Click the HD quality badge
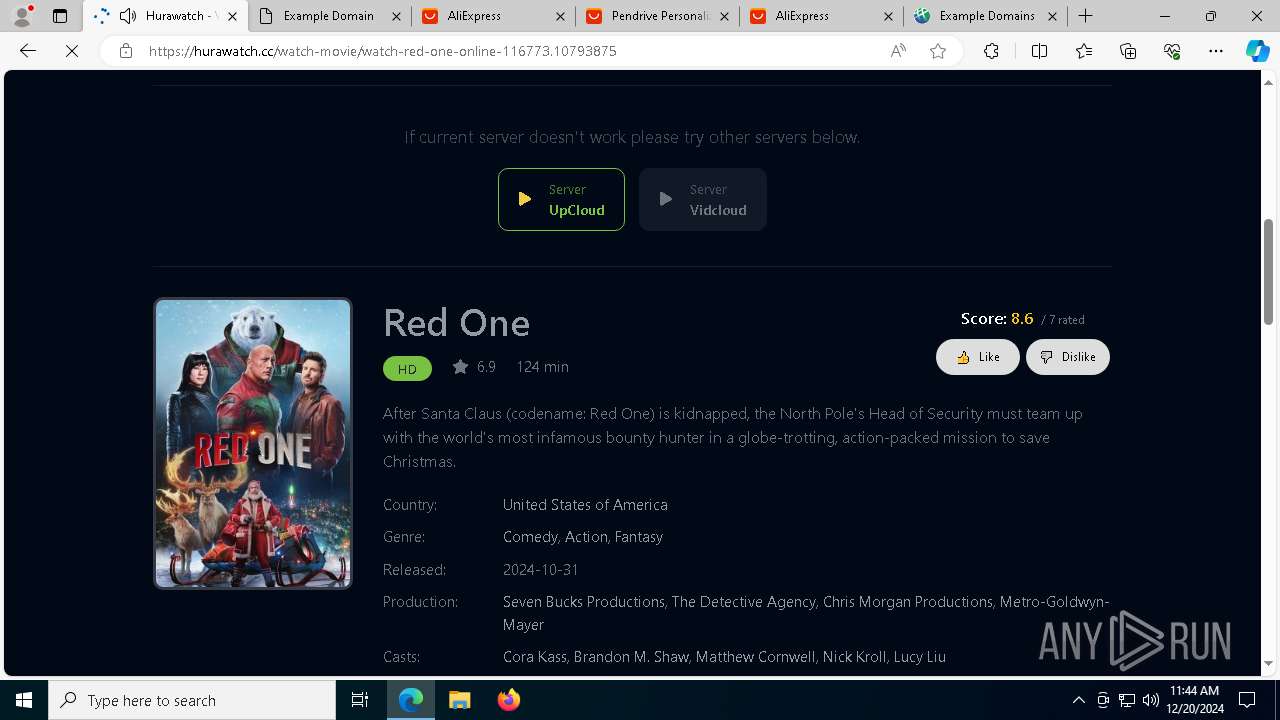This screenshot has height=720, width=1280. point(407,369)
